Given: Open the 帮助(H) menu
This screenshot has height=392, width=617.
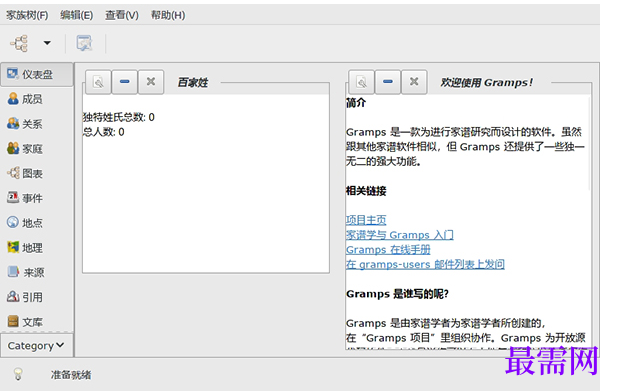Looking at the screenshot, I should pyautogui.click(x=168, y=15).
